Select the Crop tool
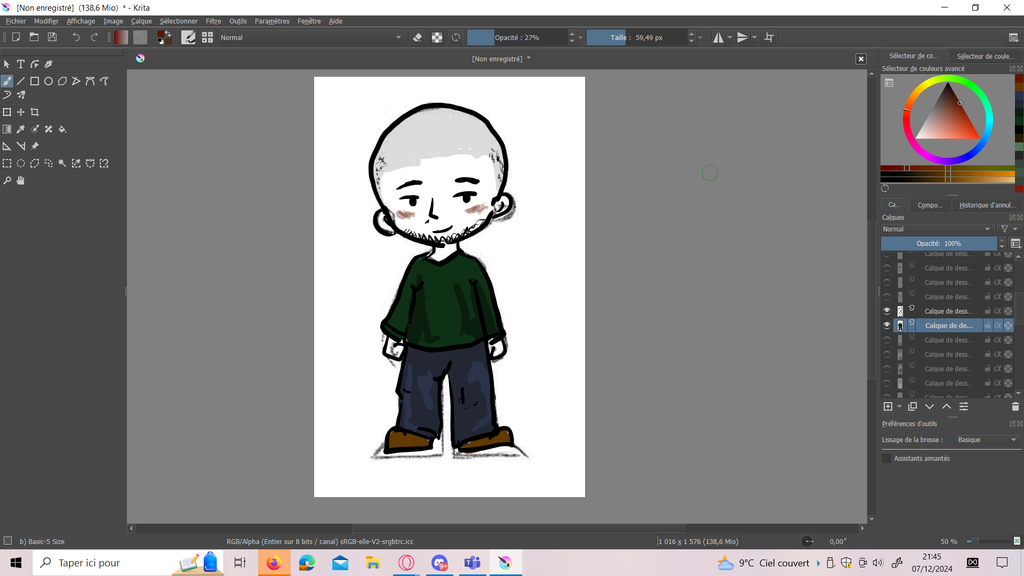 point(35,112)
